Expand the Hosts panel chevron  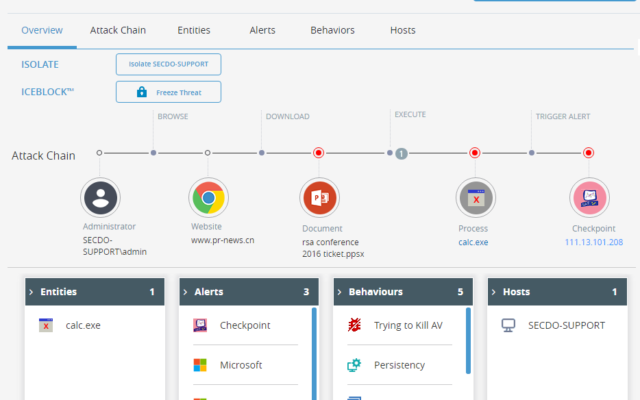[493, 292]
